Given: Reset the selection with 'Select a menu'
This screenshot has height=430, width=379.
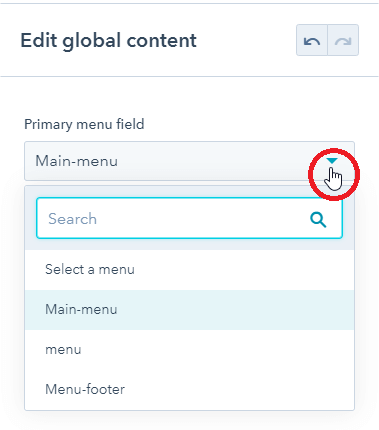Looking at the screenshot, I should (189, 269).
